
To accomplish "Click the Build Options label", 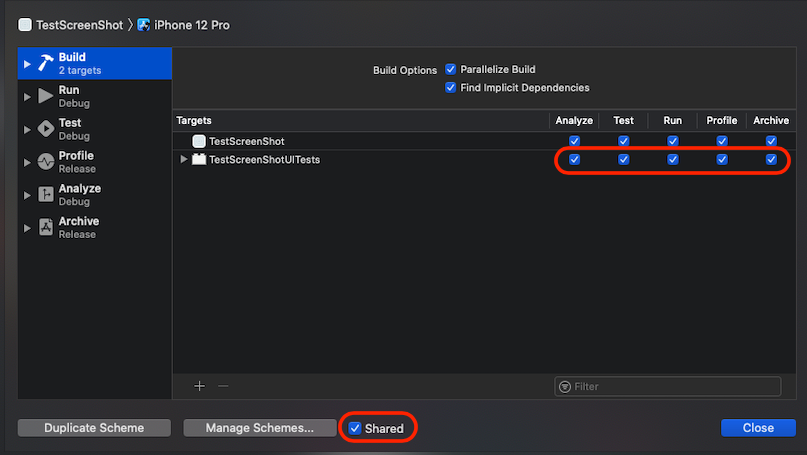I will pos(405,70).
